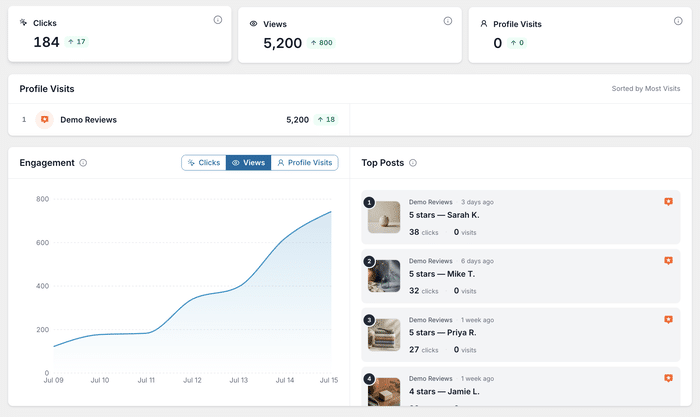Click the '32 clicks' stat on Mike T. post

(424, 291)
